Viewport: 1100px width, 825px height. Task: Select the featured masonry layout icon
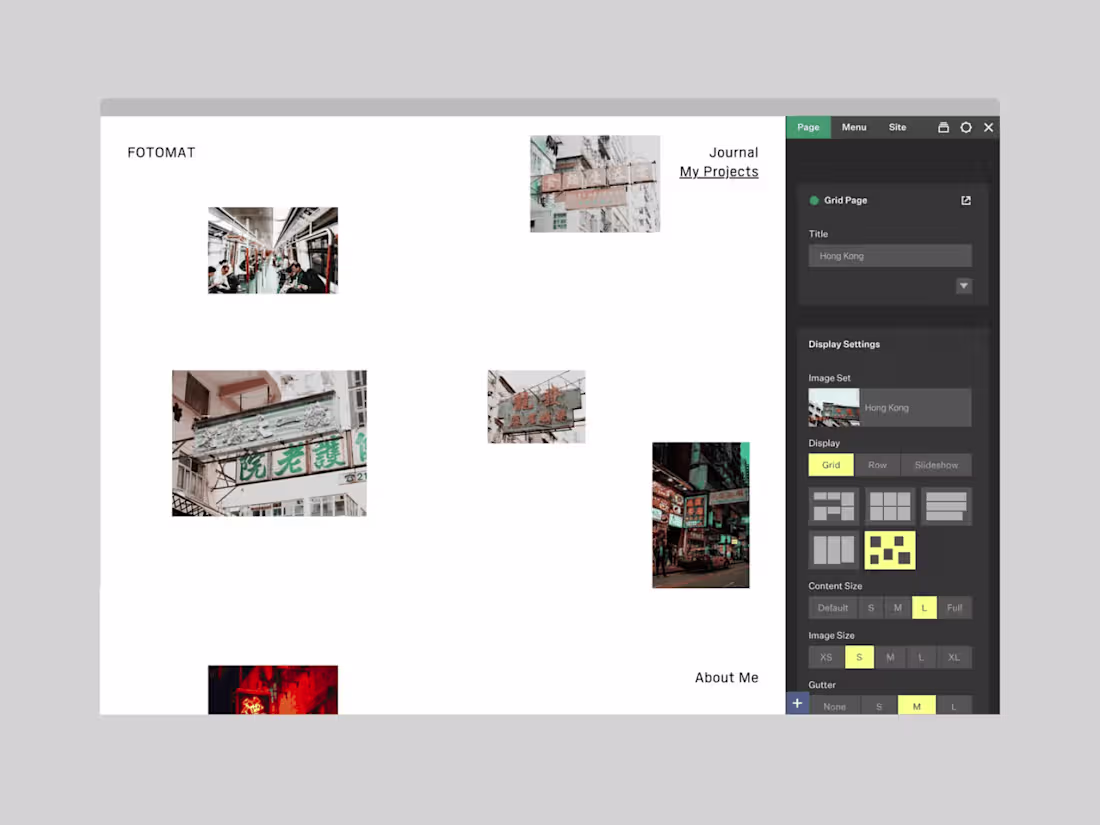coord(833,506)
